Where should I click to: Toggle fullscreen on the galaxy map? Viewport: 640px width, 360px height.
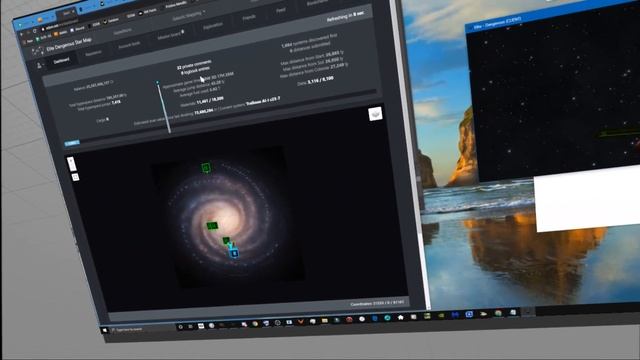point(76,177)
